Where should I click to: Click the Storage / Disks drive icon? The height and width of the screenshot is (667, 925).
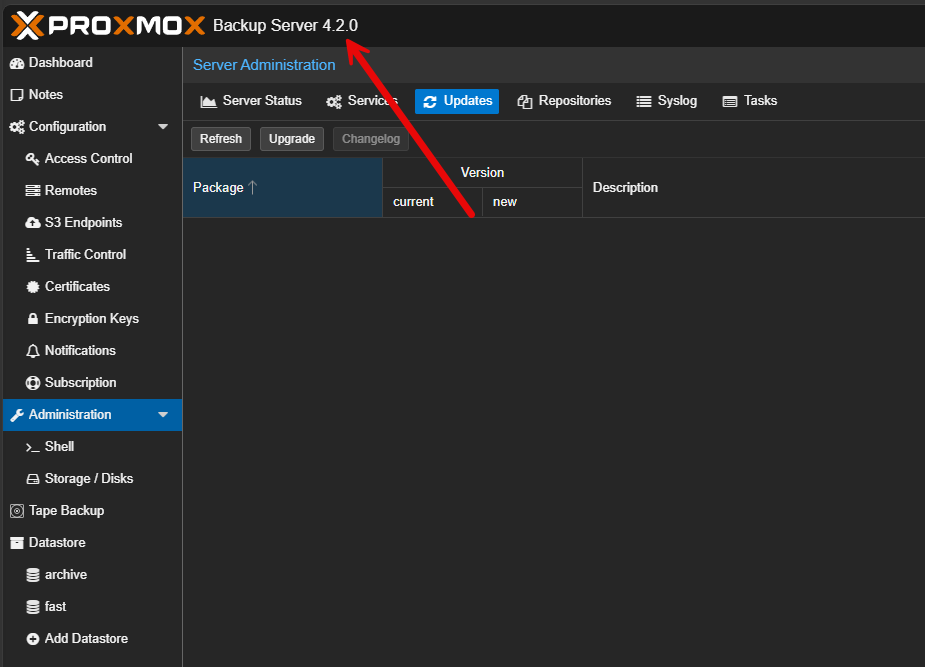coord(32,479)
